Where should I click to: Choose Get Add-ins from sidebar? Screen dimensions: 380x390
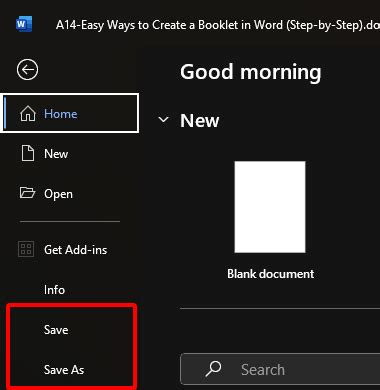coord(70,249)
